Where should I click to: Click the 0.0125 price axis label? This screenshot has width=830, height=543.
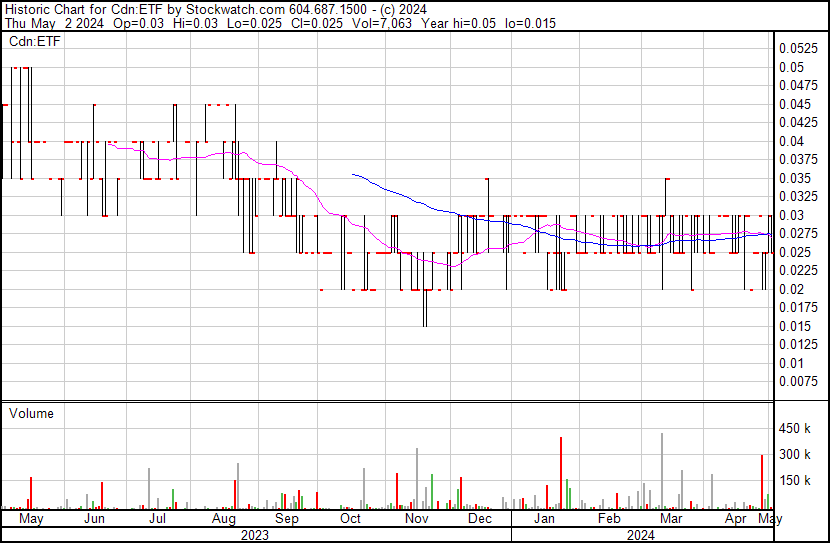798,345
